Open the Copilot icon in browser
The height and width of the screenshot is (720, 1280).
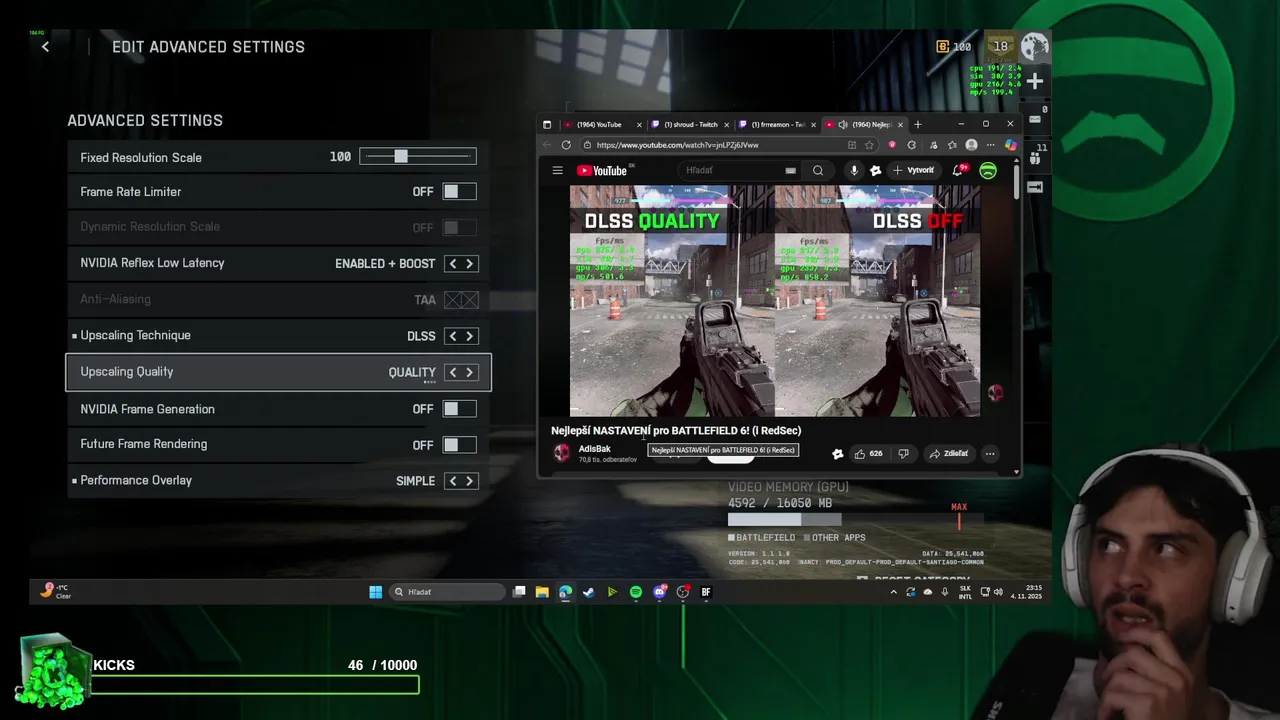click(x=1010, y=145)
